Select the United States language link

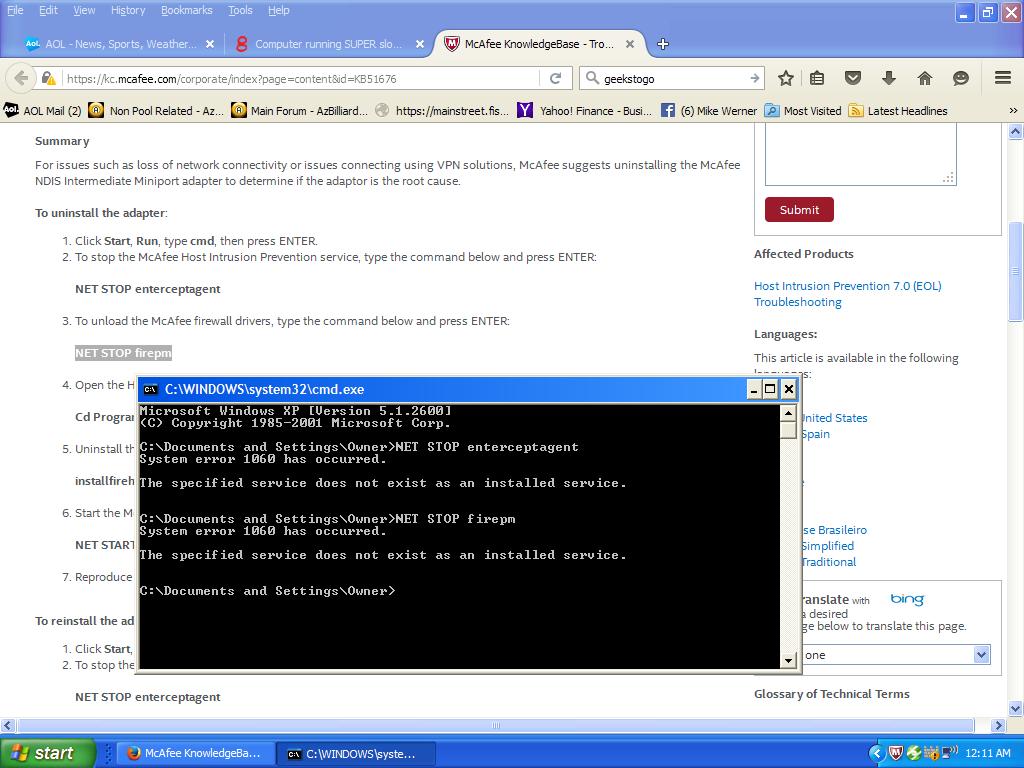coord(835,418)
